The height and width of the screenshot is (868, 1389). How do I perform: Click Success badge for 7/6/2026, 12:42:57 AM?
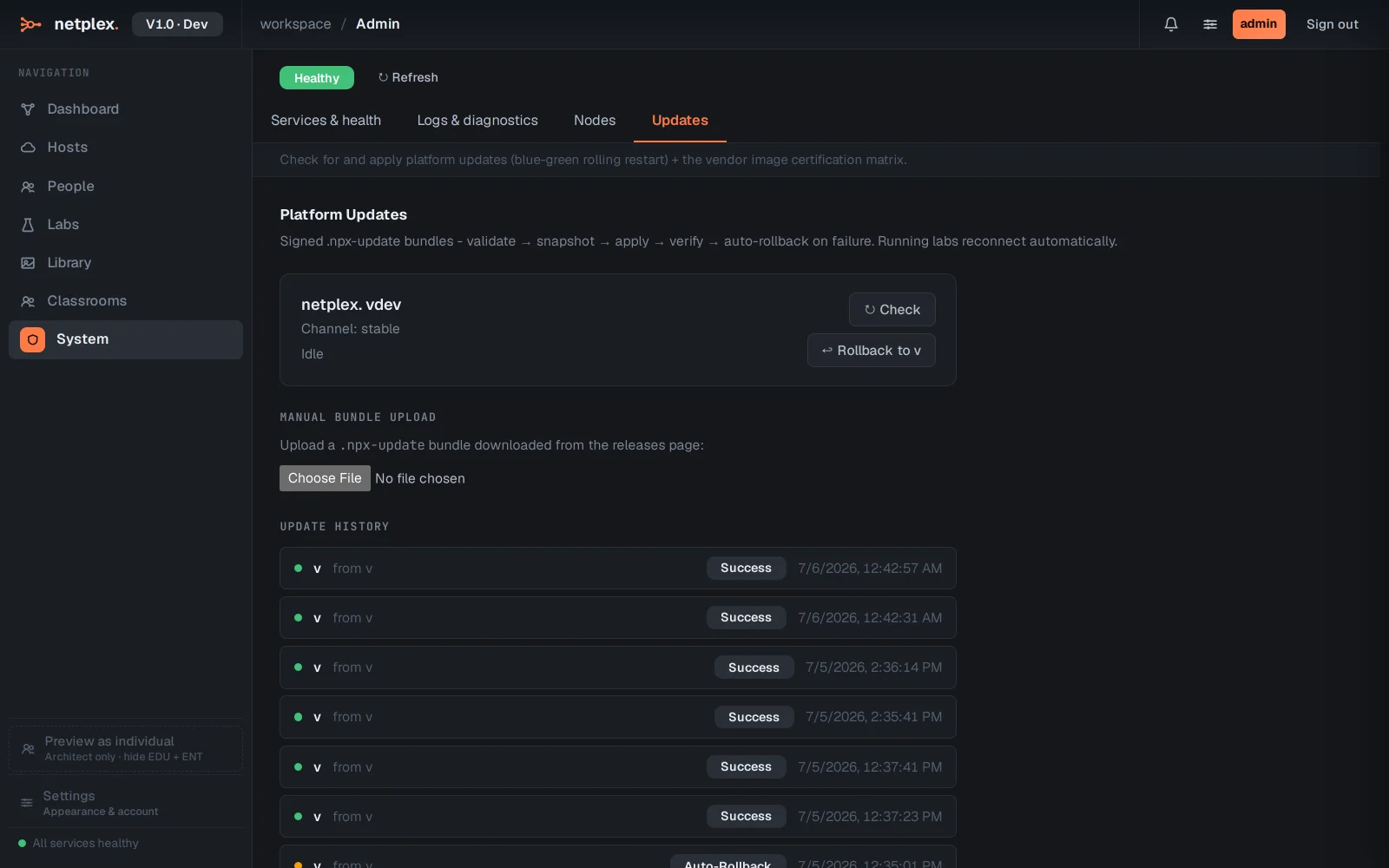(x=746, y=569)
